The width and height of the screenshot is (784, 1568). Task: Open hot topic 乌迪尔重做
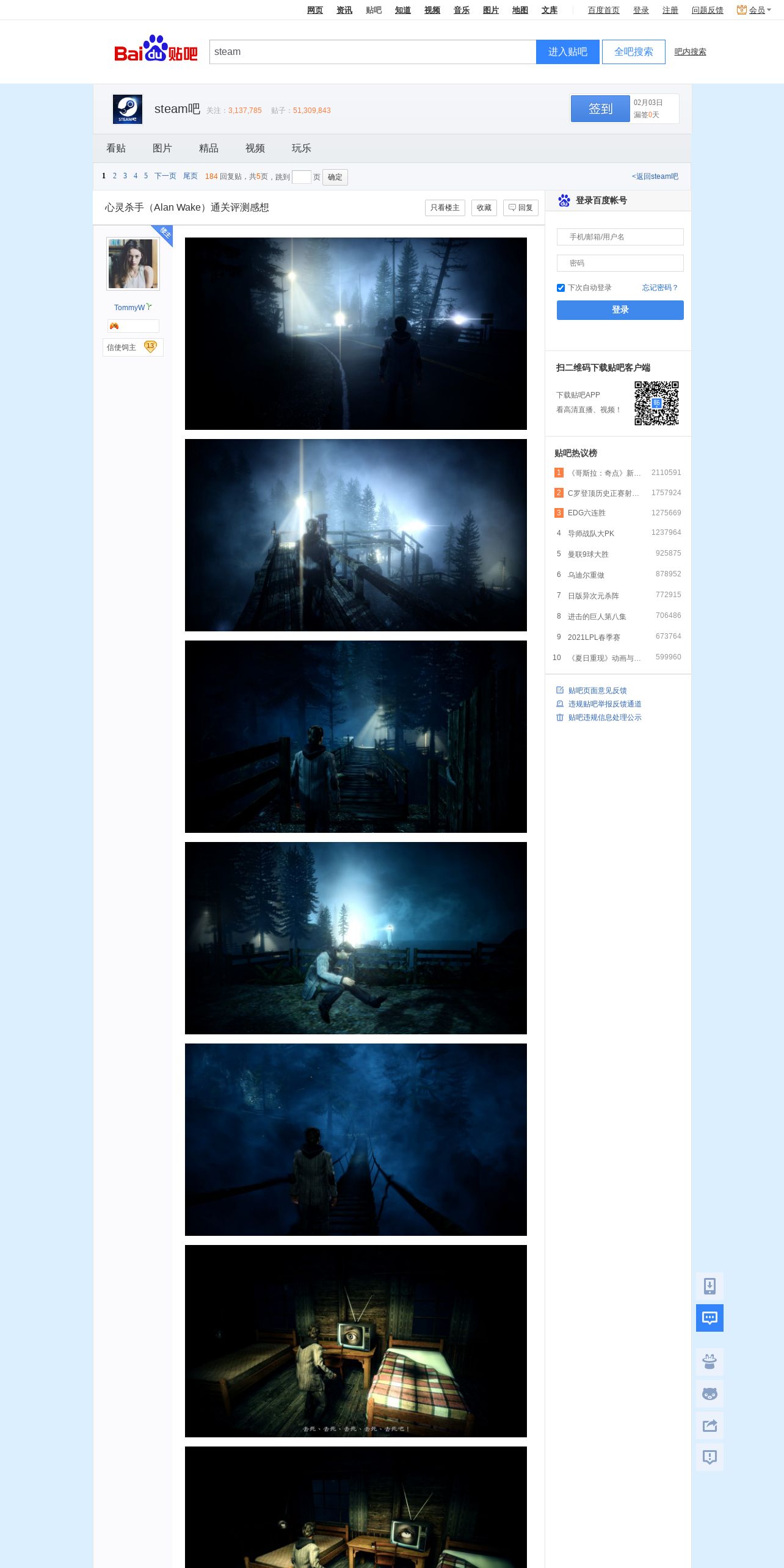click(586, 575)
